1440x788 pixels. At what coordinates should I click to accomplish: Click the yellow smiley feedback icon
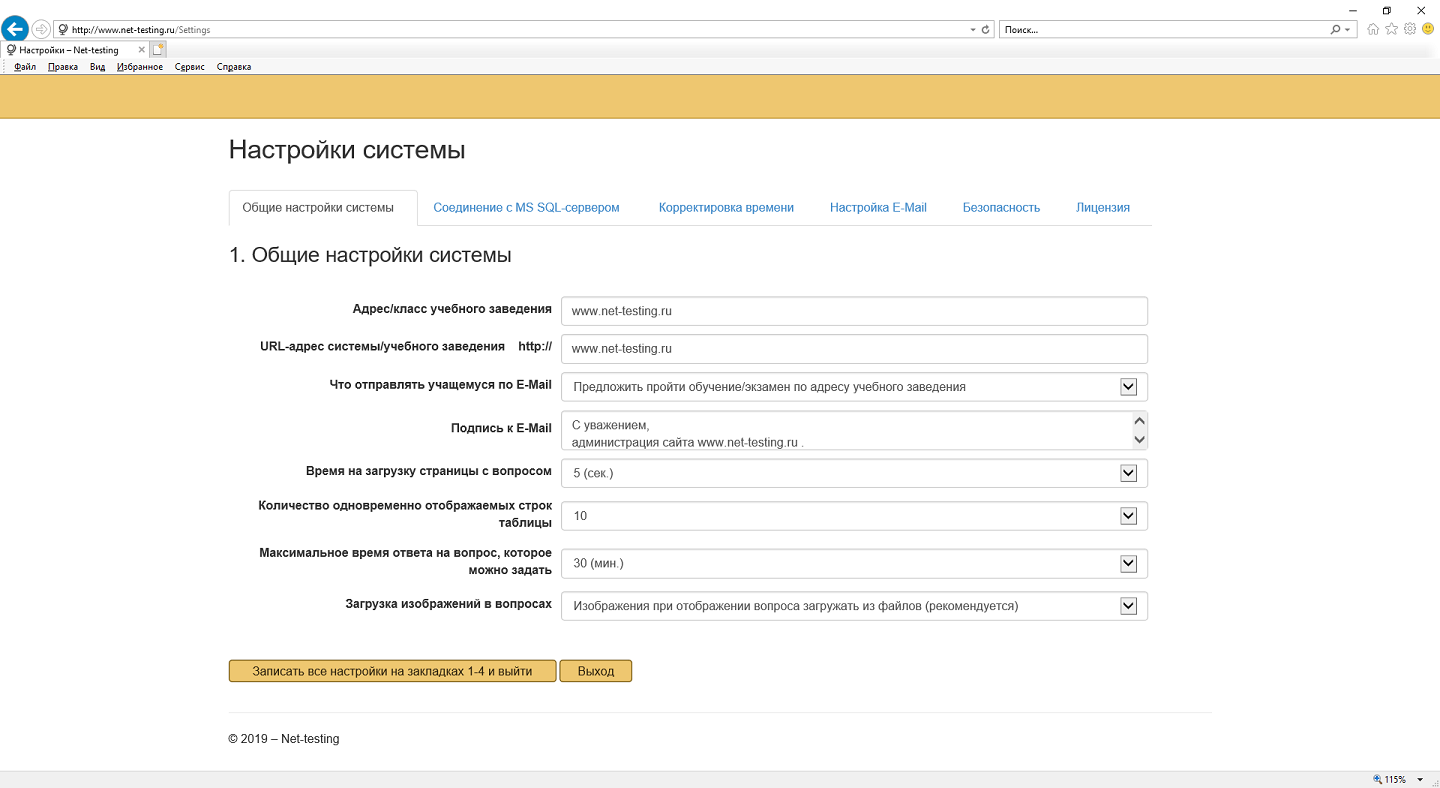coord(1428,29)
